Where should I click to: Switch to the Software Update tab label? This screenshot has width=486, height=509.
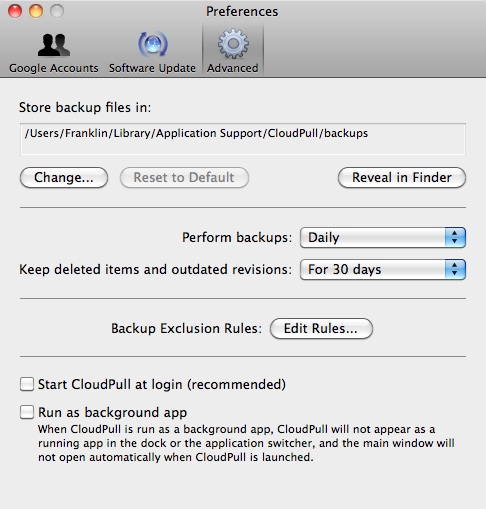152,68
